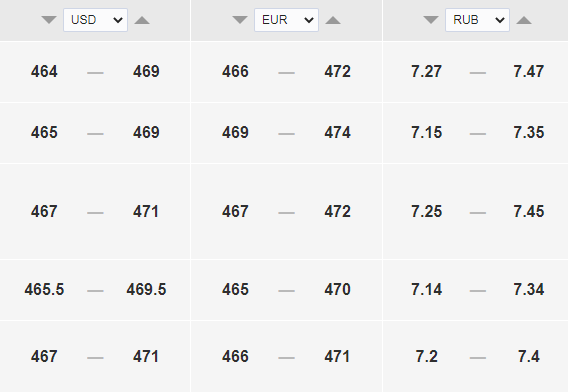Image resolution: width=568 pixels, height=392 pixels.
Task: Sort RUB column ascending with up arrow
Action: pyautogui.click(x=524, y=20)
